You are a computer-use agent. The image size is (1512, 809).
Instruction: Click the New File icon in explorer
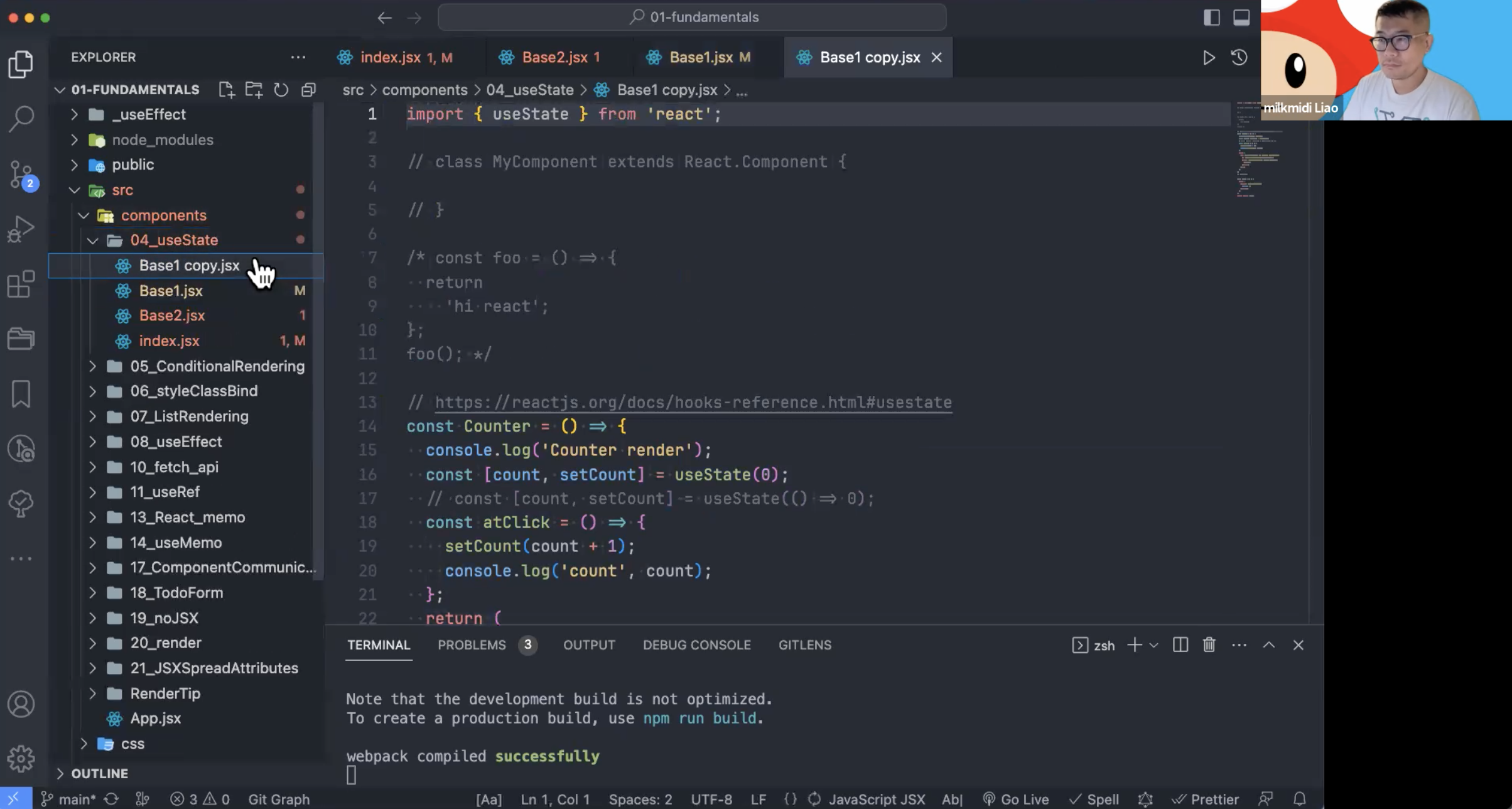pyautogui.click(x=227, y=90)
